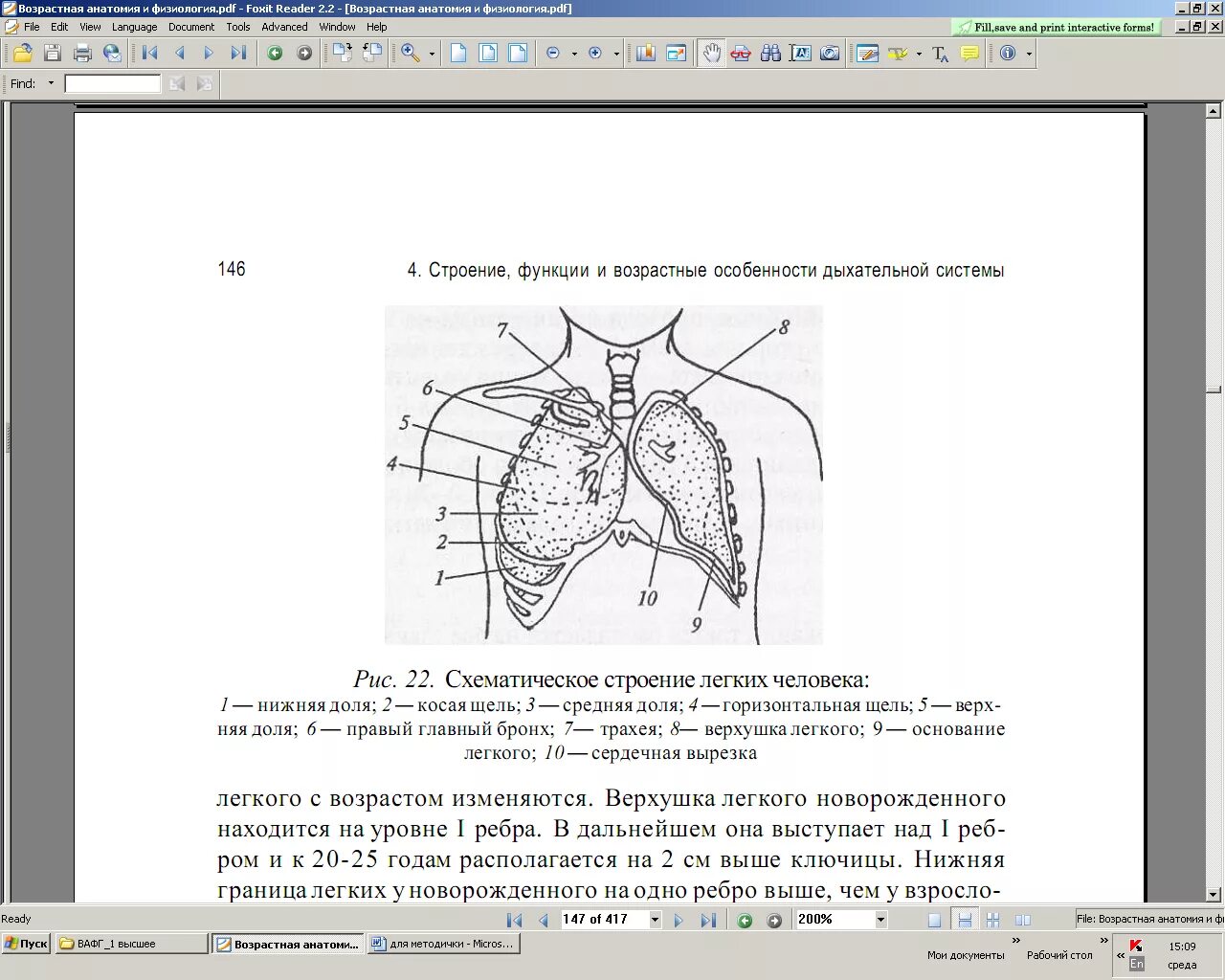Viewport: 1225px width, 980px height.
Task: Open the Language menu
Action: pyautogui.click(x=134, y=27)
